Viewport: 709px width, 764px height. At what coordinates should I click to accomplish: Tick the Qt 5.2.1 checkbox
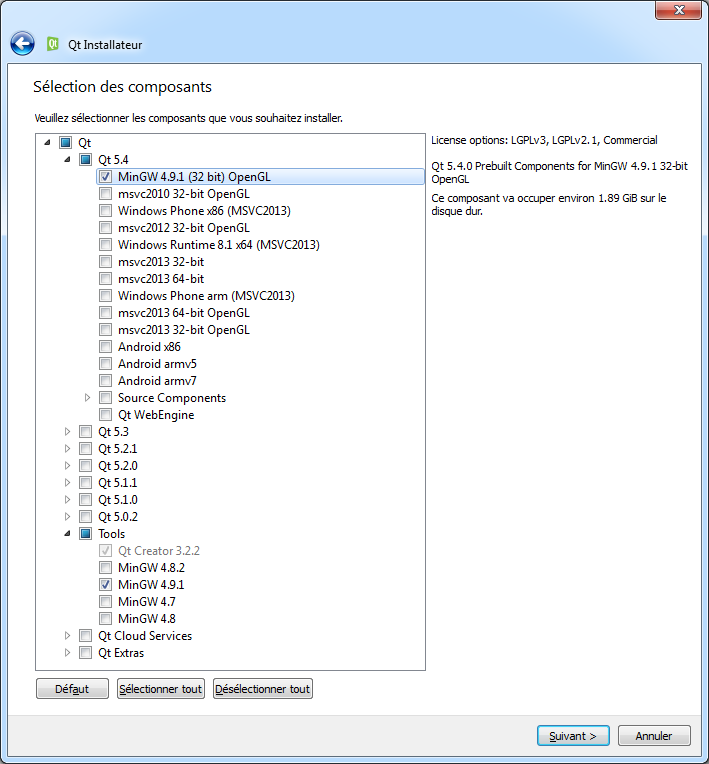point(85,449)
